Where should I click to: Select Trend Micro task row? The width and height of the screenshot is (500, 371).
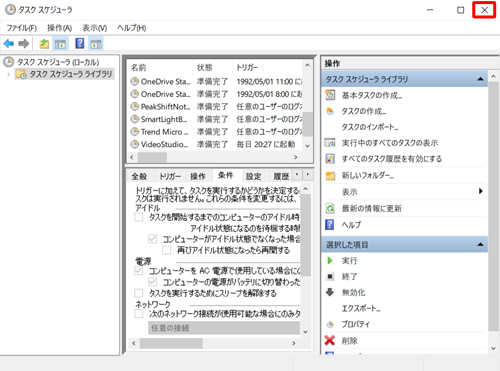pos(217,132)
